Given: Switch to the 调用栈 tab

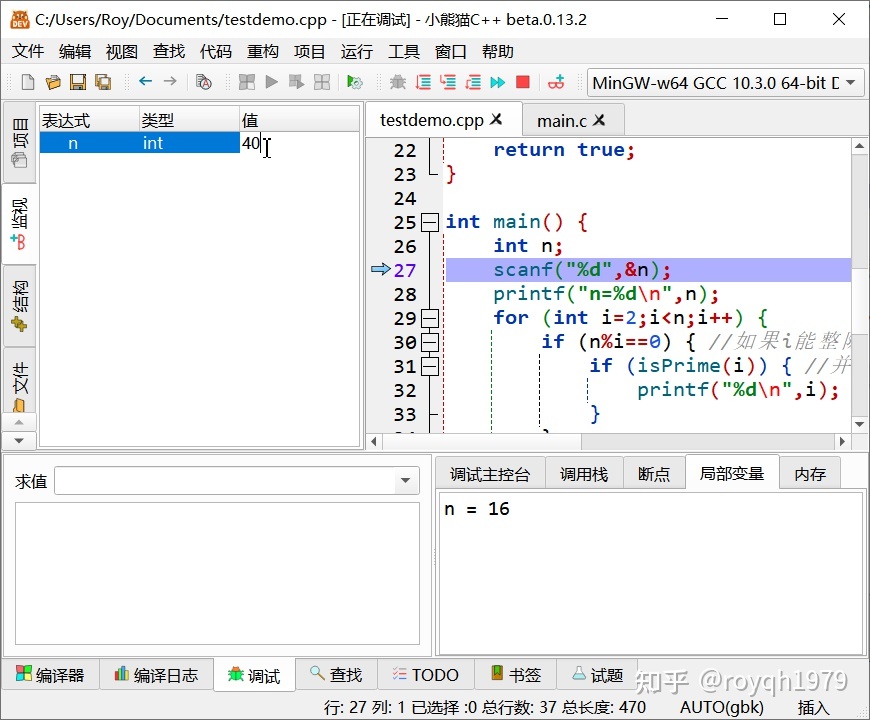Looking at the screenshot, I should [x=584, y=474].
